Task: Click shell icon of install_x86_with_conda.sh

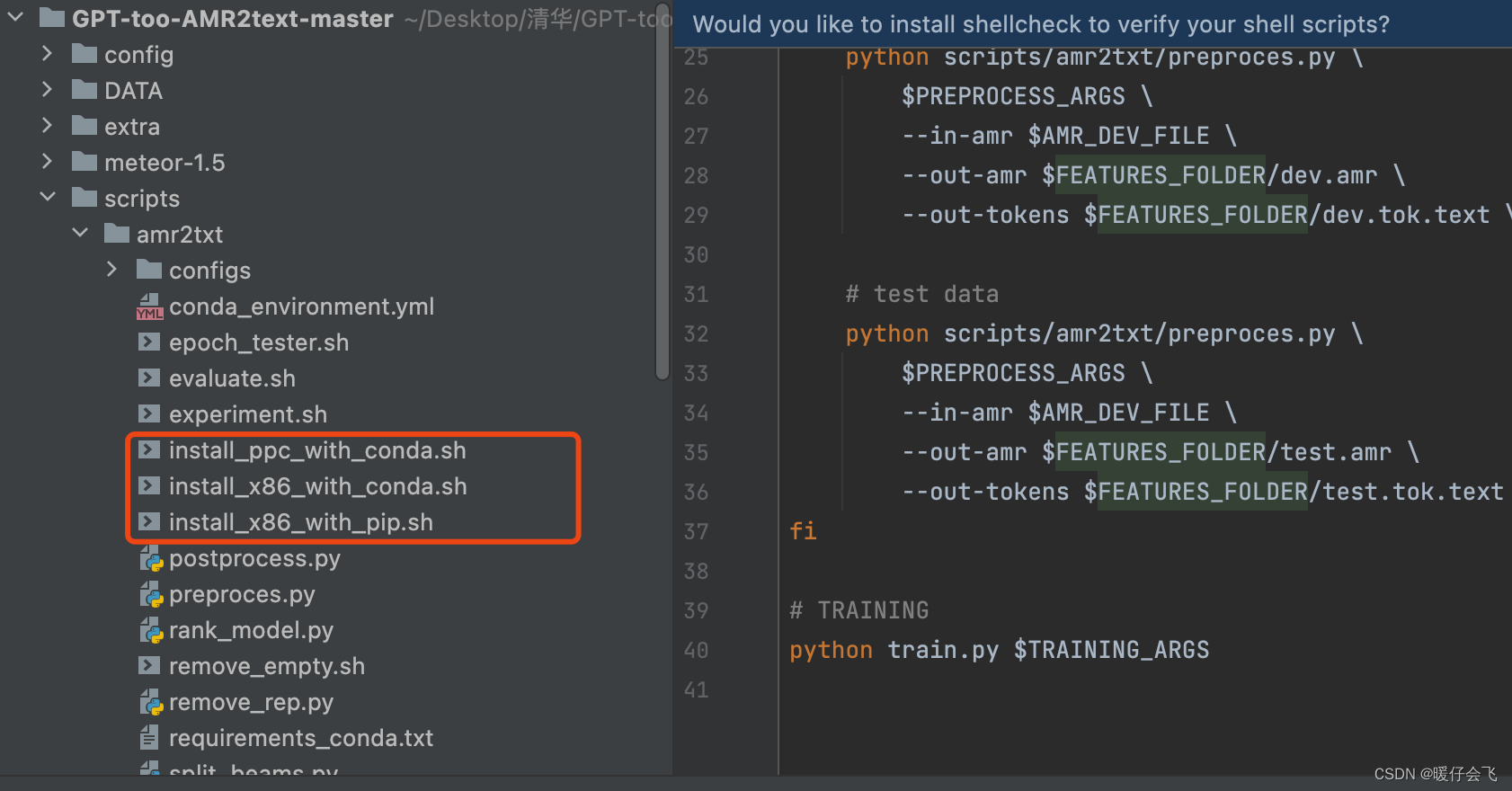Action: point(149,485)
